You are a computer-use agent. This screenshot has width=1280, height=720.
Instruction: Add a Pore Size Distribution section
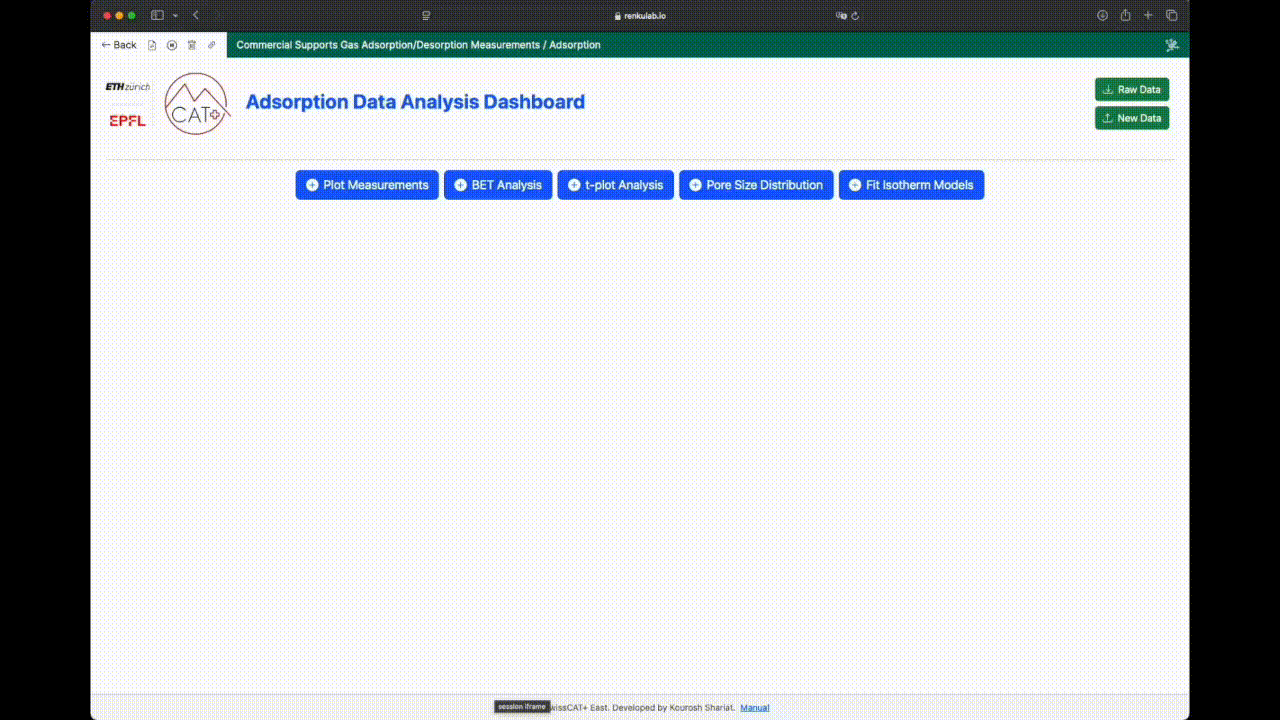[756, 185]
